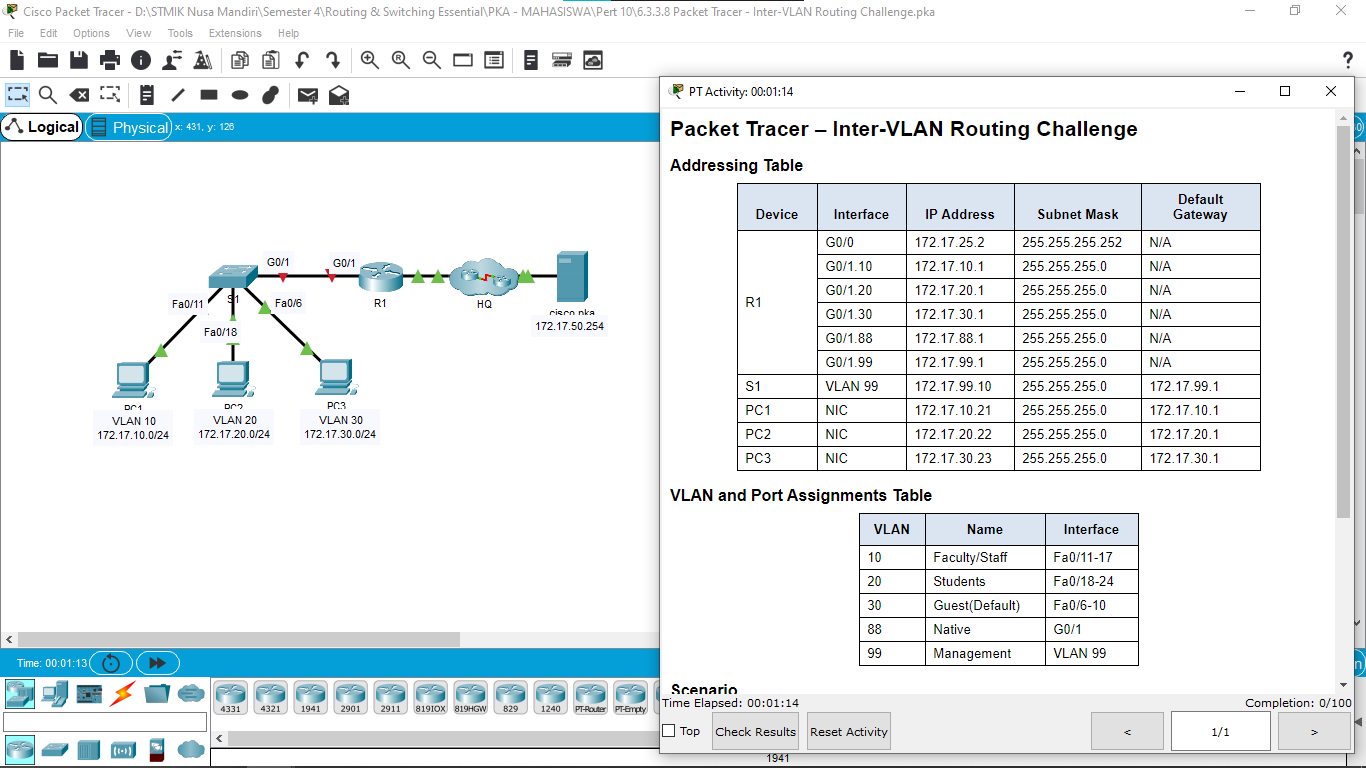The height and width of the screenshot is (768, 1366).
Task: Click the Print toolbar icon
Action: point(110,60)
